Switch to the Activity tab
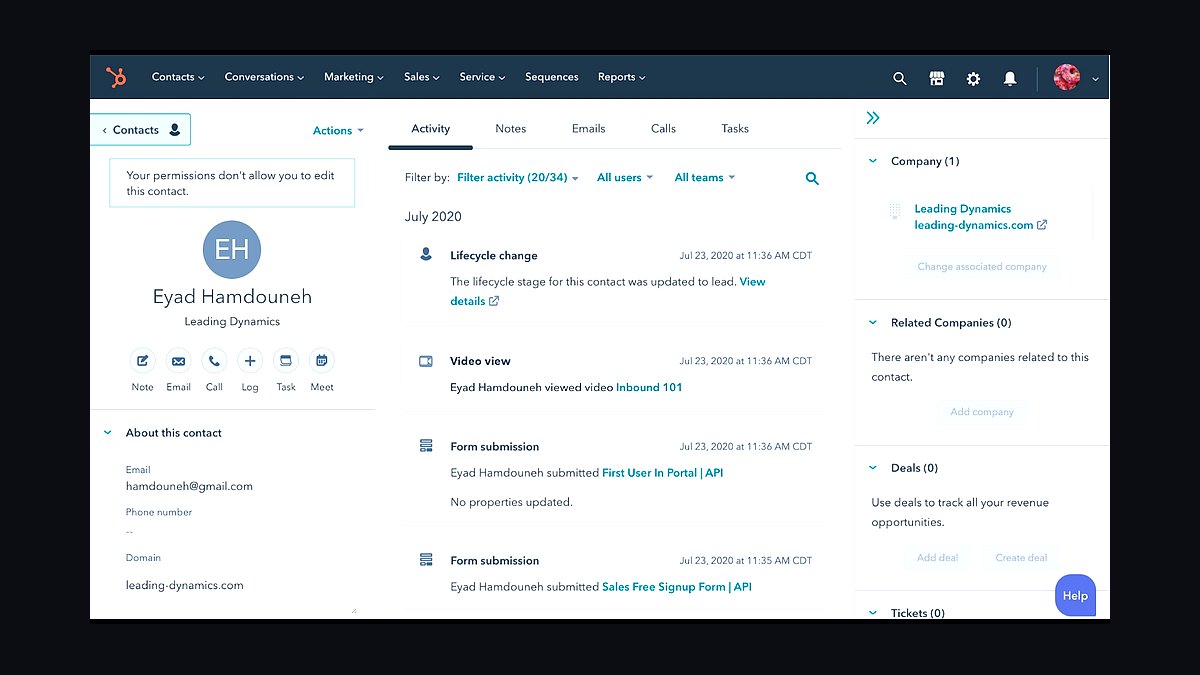The width and height of the screenshot is (1200, 675). point(431,129)
